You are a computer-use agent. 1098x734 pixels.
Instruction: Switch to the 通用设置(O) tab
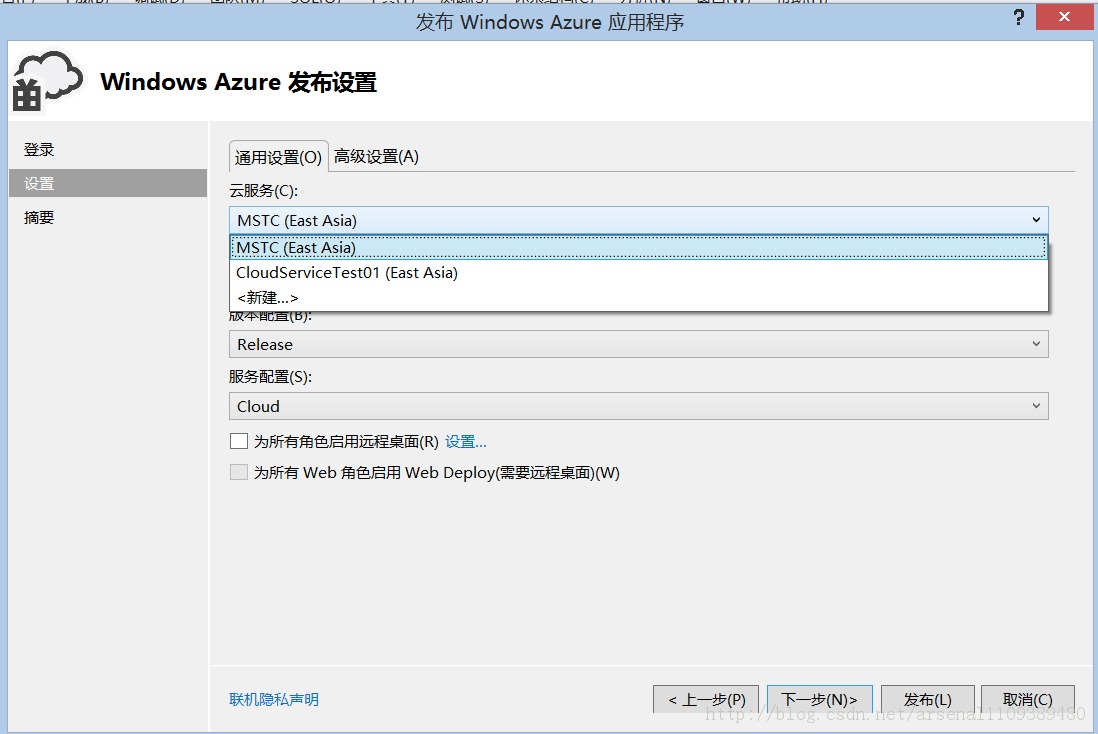(x=278, y=157)
